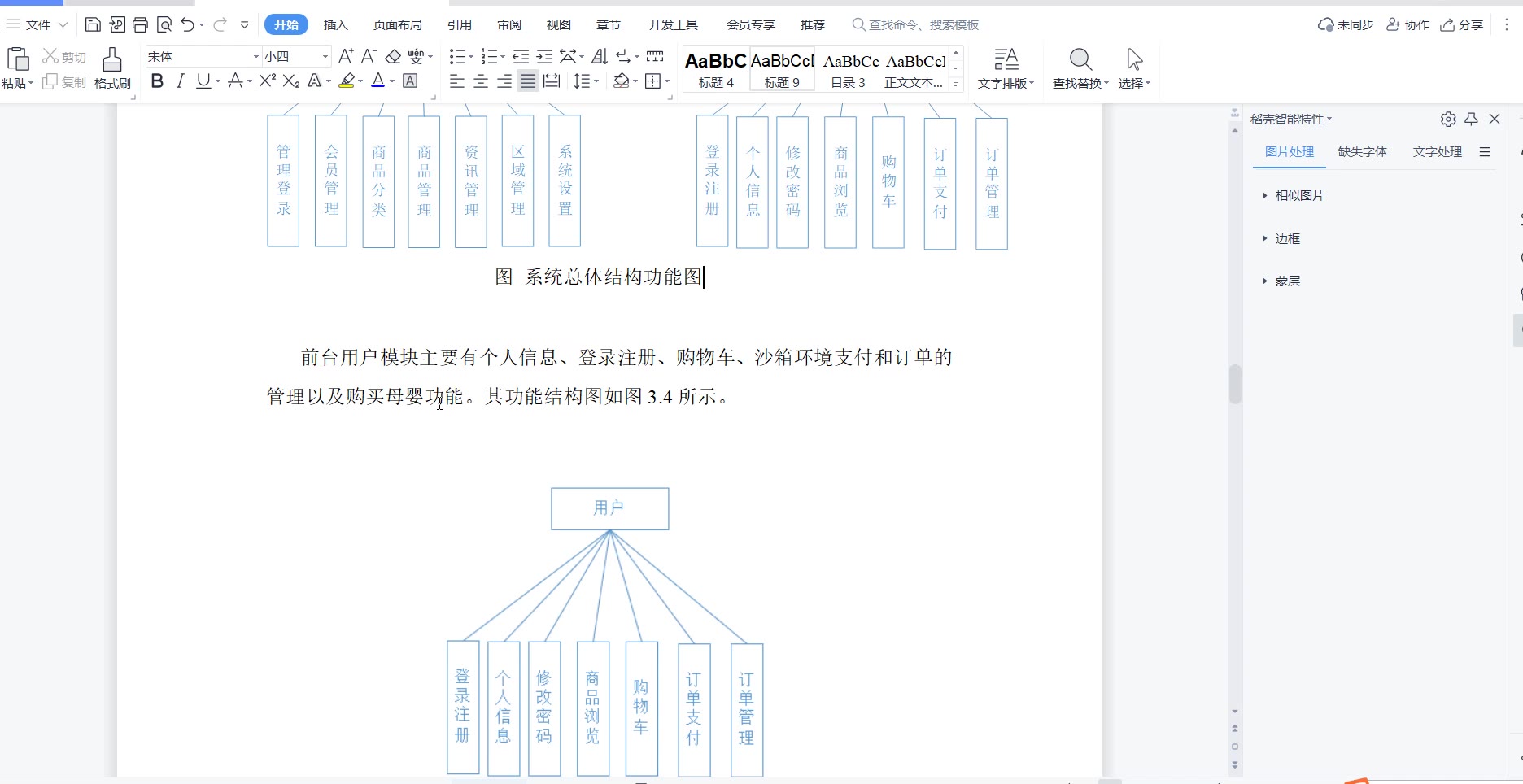Viewport: 1523px width, 784px height.
Task: Open 文字排版 text layout tool
Action: pyautogui.click(x=1006, y=68)
